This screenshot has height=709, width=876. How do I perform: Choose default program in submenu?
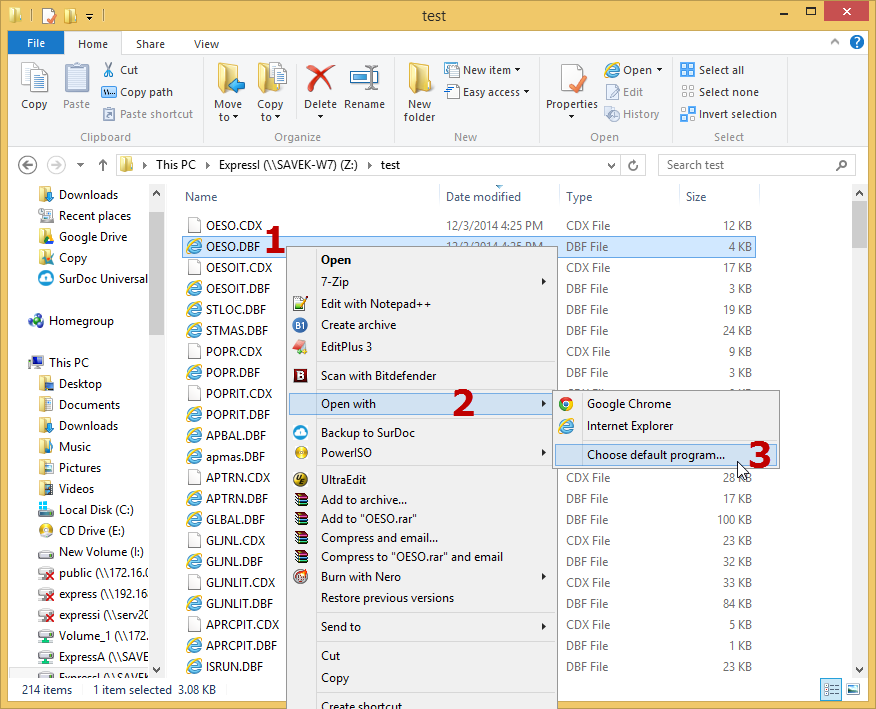[x=656, y=455]
